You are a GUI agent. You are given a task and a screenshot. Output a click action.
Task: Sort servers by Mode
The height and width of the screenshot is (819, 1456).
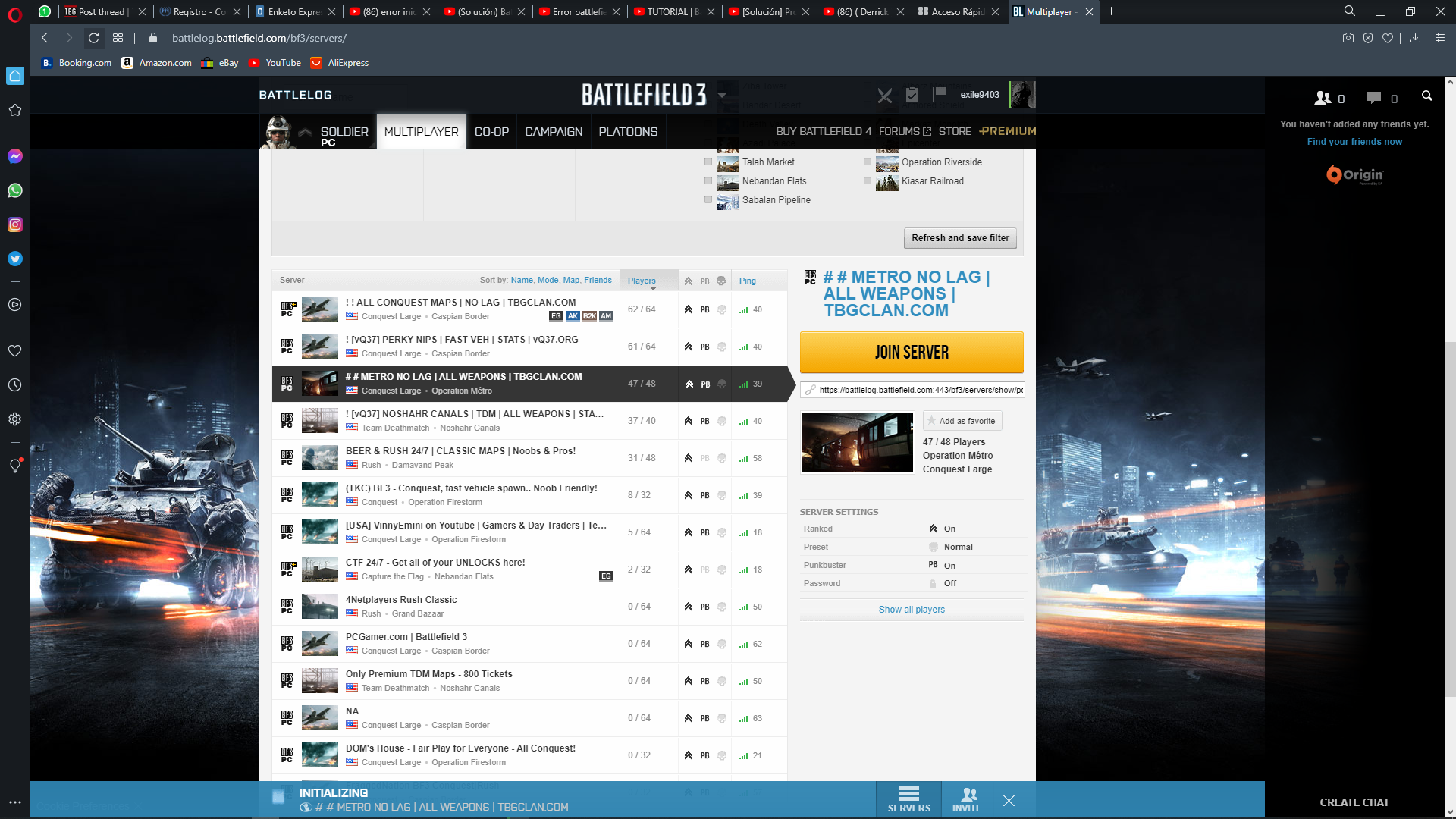pos(548,281)
